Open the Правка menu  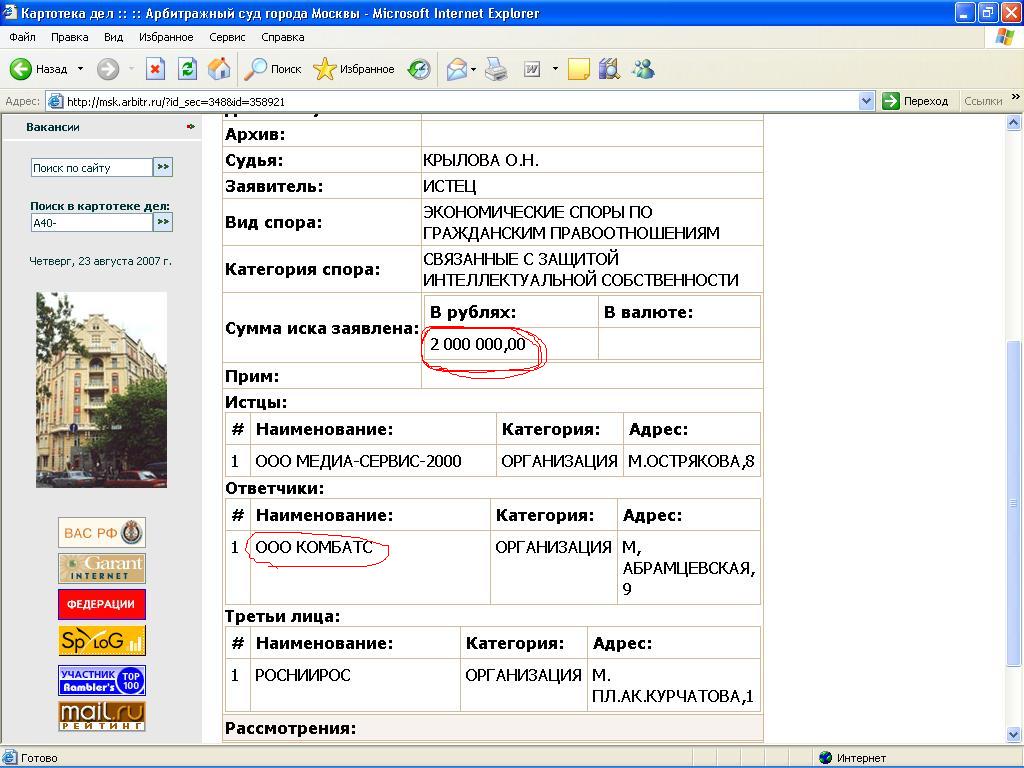(69, 37)
